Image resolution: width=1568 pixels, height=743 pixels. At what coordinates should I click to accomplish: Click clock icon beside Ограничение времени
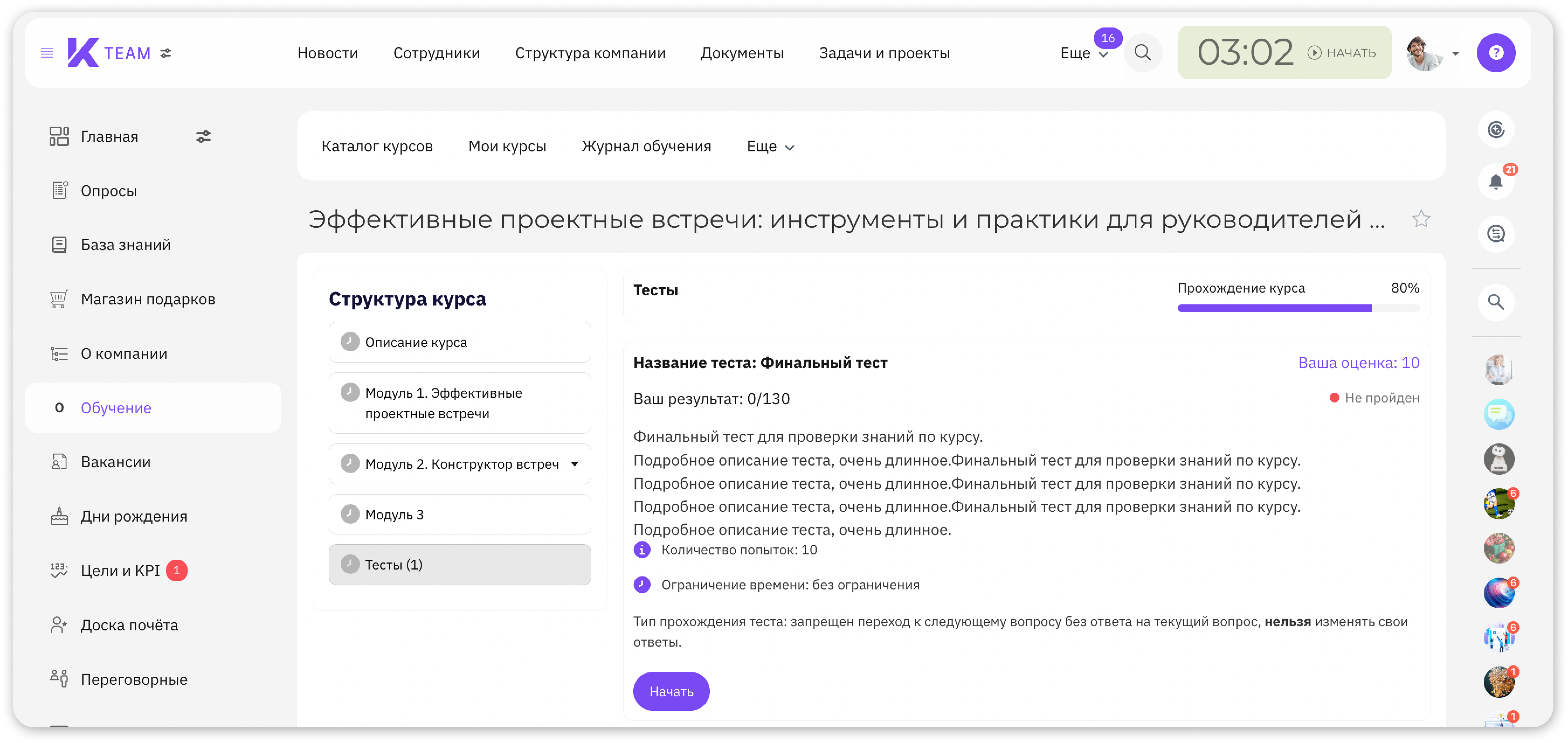click(x=642, y=585)
